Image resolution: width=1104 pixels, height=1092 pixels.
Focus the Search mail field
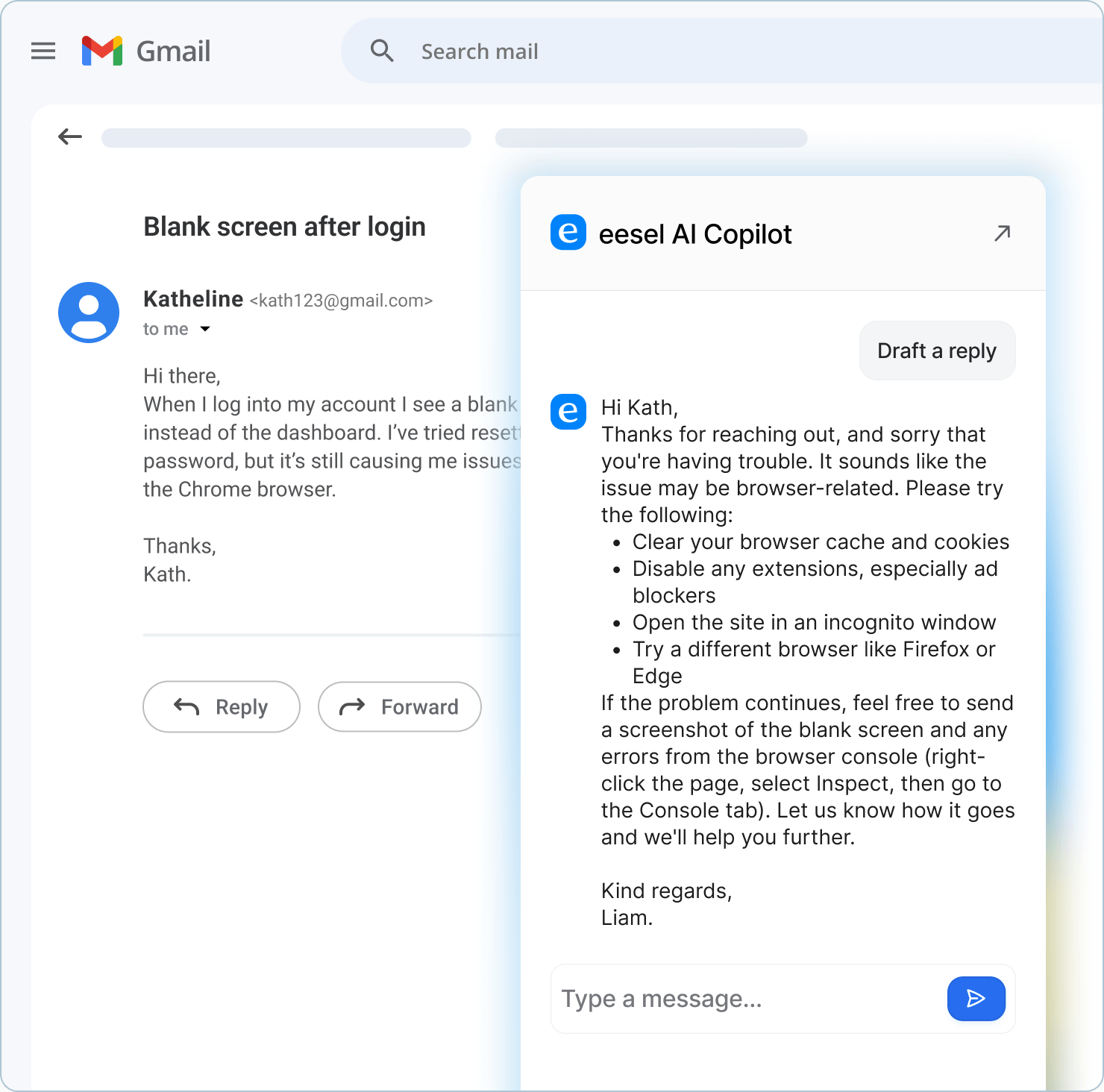click(x=722, y=51)
